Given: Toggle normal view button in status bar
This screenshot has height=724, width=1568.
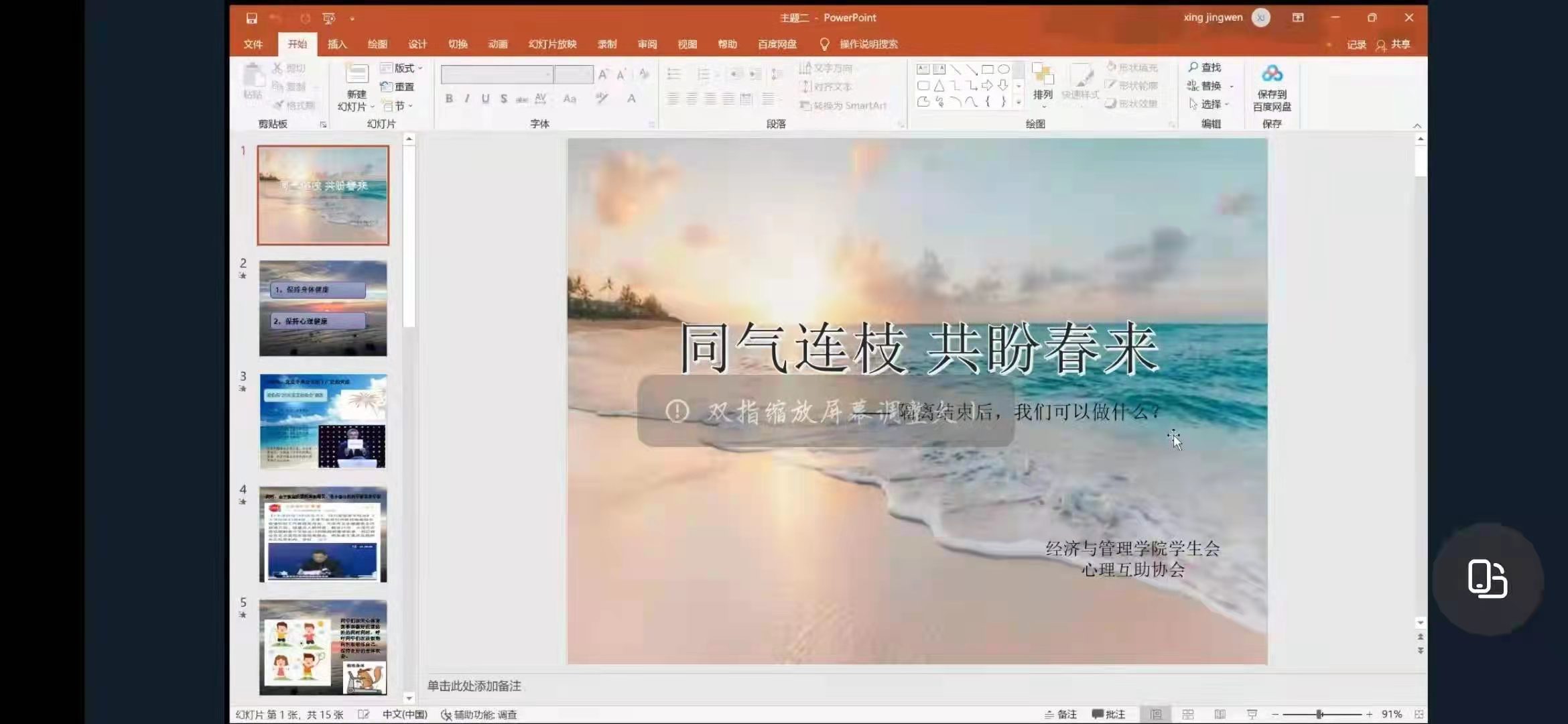Looking at the screenshot, I should pyautogui.click(x=1157, y=715).
